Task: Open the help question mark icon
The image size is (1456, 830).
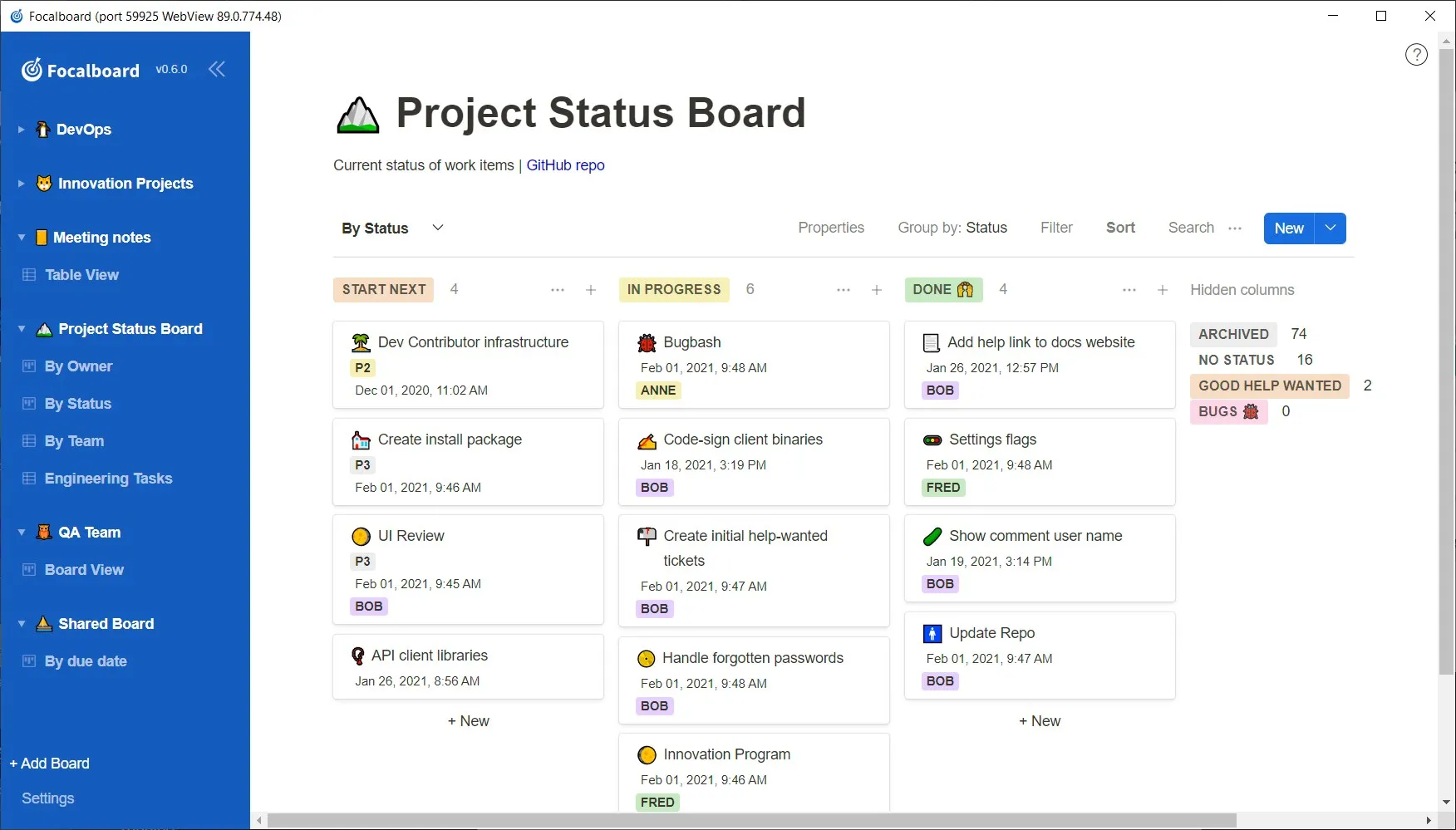Action: pyautogui.click(x=1417, y=54)
